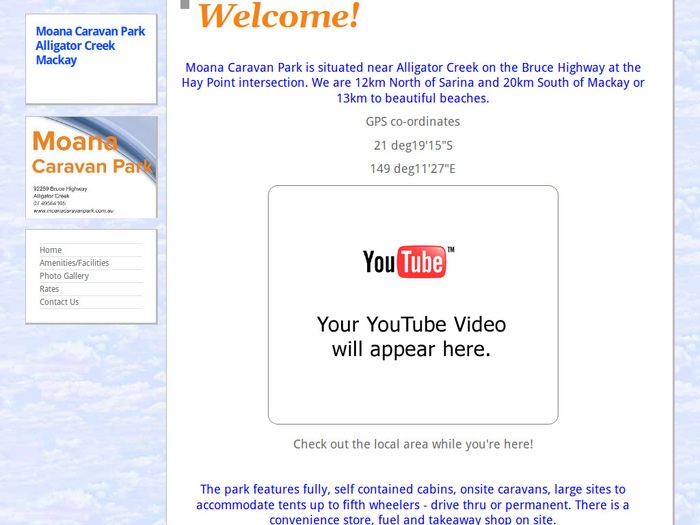The width and height of the screenshot is (700, 525).
Task: Click the paragraph about self contained cabins
Action: (413, 504)
